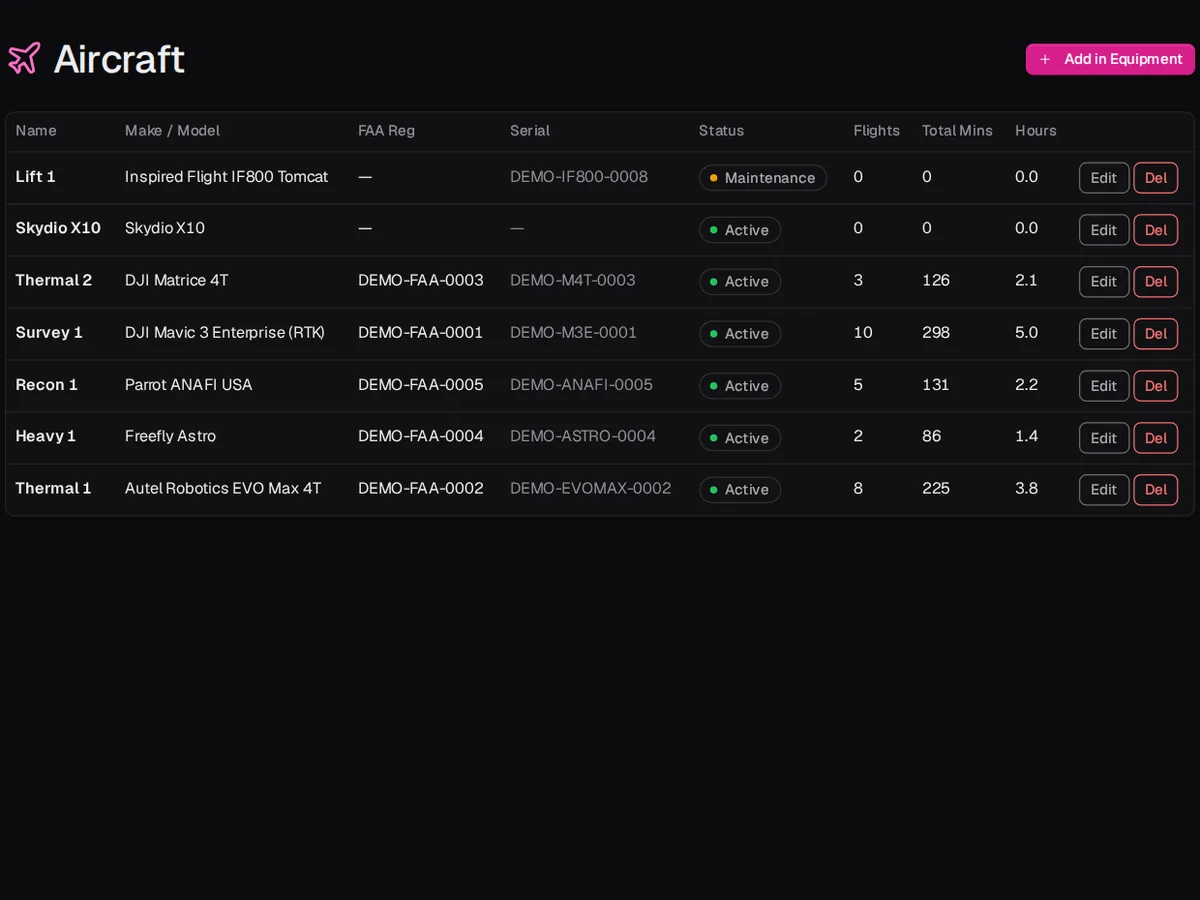The width and height of the screenshot is (1200, 900).
Task: Click the Aircraft page heading
Action: [x=119, y=59]
